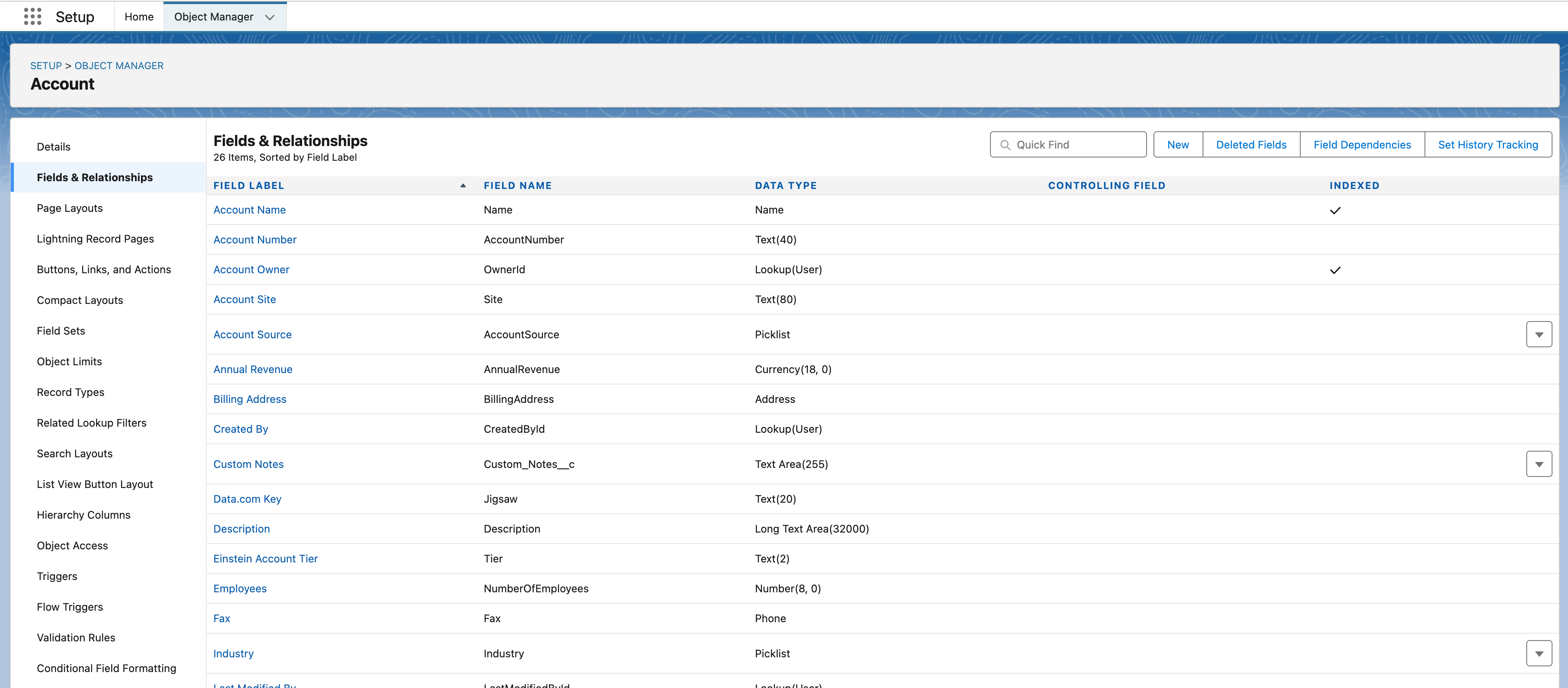The width and height of the screenshot is (1568, 688).
Task: Open the Validation Rules section
Action: (76, 637)
